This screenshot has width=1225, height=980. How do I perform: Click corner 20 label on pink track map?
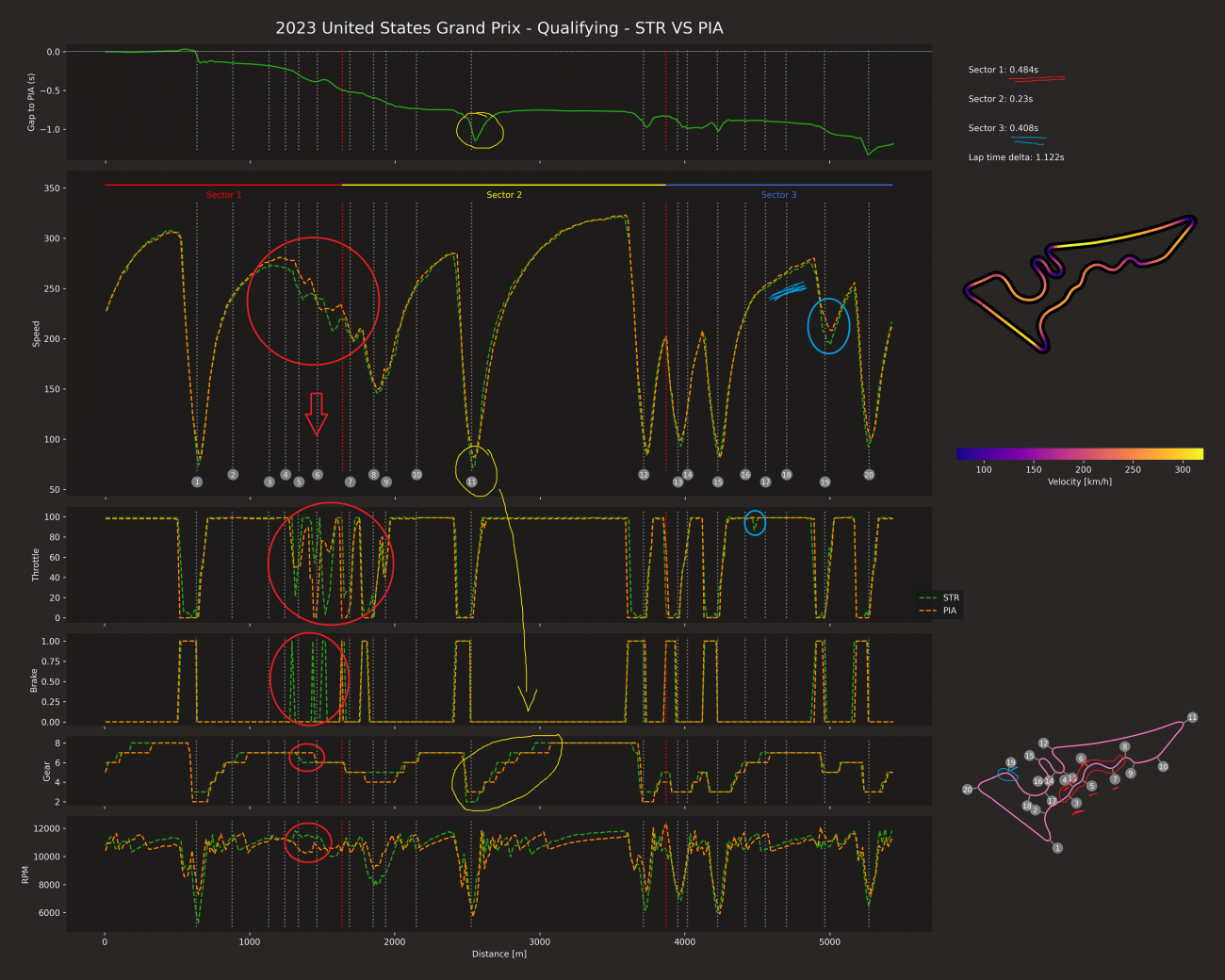coord(967,790)
